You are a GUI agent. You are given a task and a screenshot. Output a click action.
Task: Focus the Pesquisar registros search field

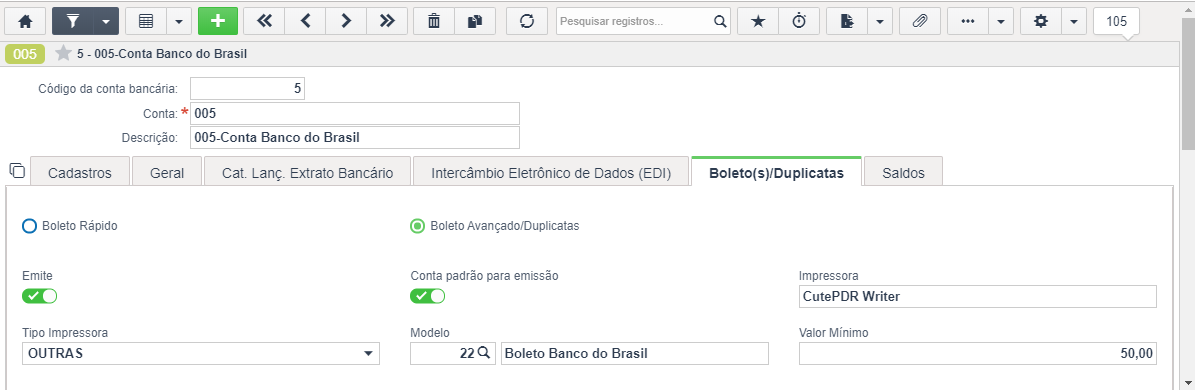pyautogui.click(x=634, y=21)
